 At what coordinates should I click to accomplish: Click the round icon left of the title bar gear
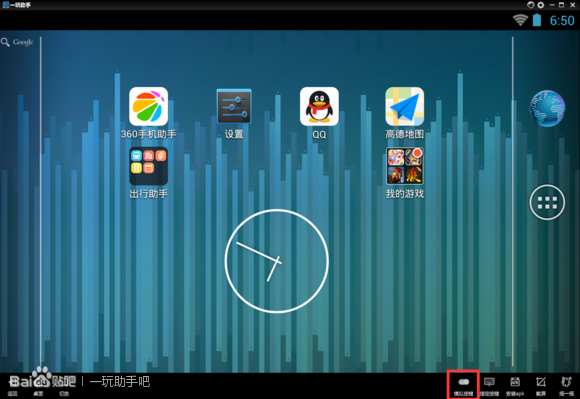click(530, 5)
